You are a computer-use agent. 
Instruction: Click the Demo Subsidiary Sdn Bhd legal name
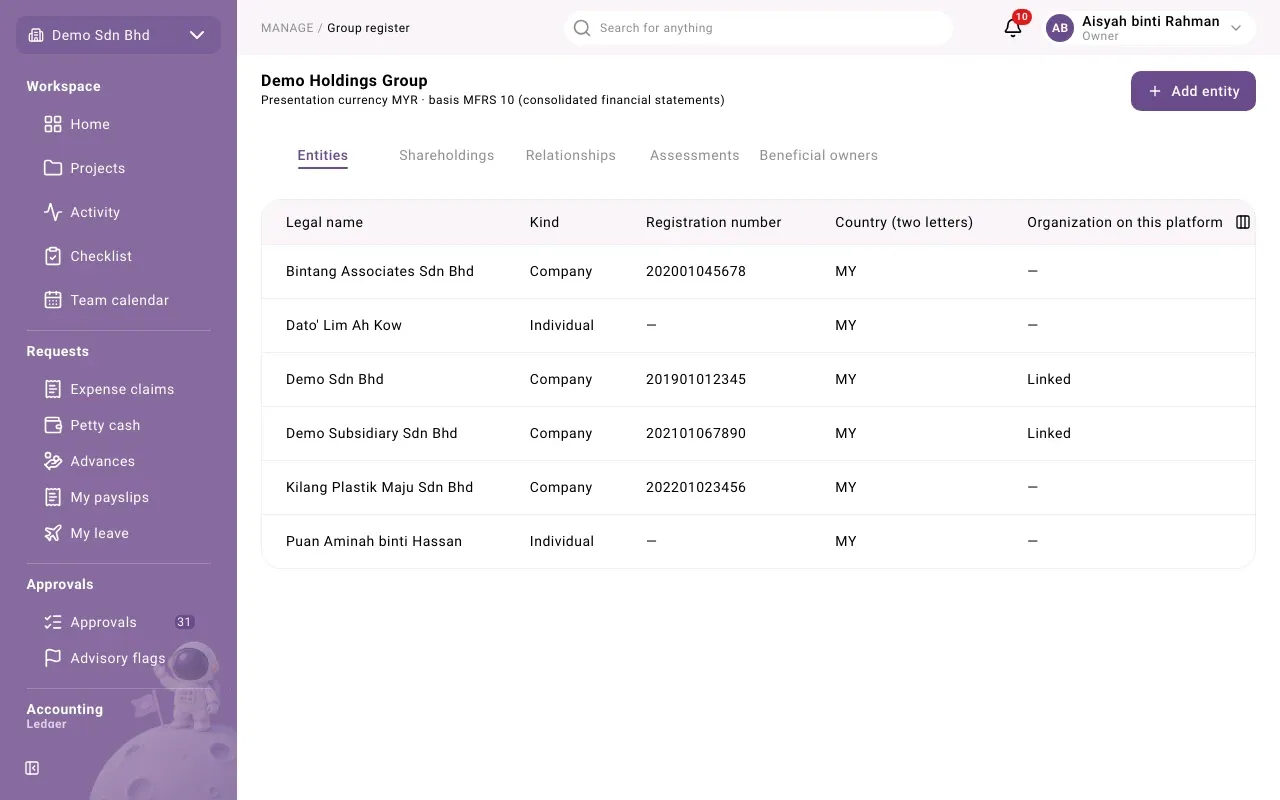click(x=372, y=433)
